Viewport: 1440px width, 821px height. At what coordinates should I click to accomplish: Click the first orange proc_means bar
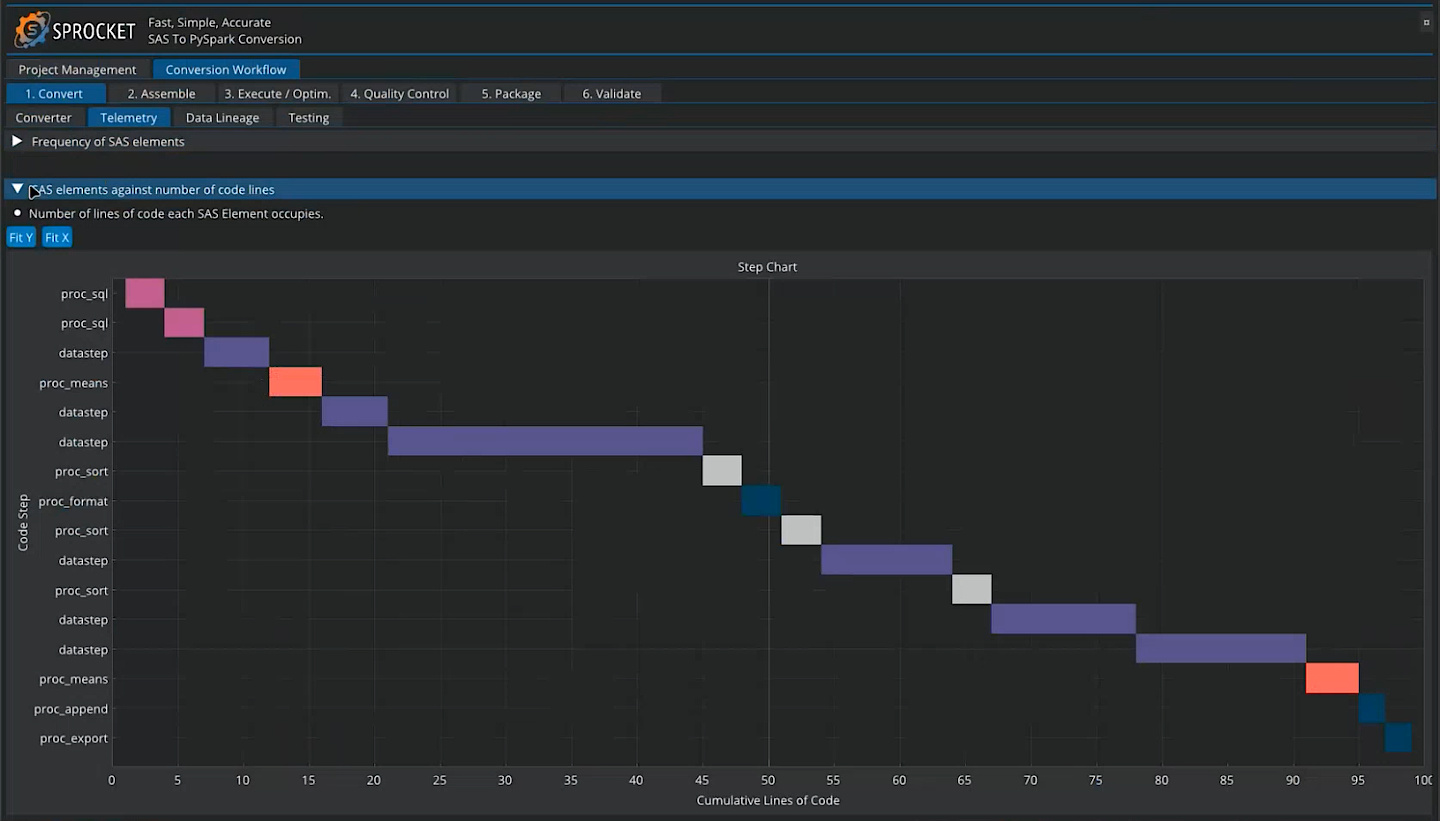(x=295, y=382)
